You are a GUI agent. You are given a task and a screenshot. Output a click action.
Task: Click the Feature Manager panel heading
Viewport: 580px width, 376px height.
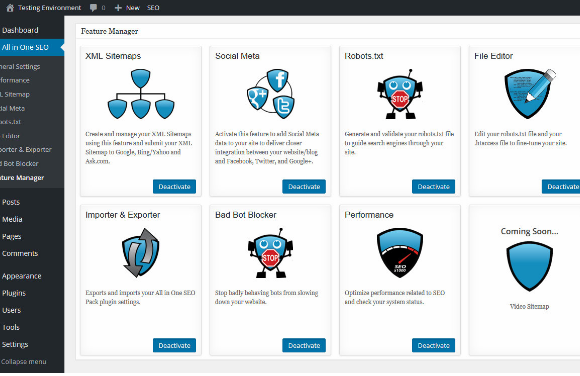tap(109, 31)
